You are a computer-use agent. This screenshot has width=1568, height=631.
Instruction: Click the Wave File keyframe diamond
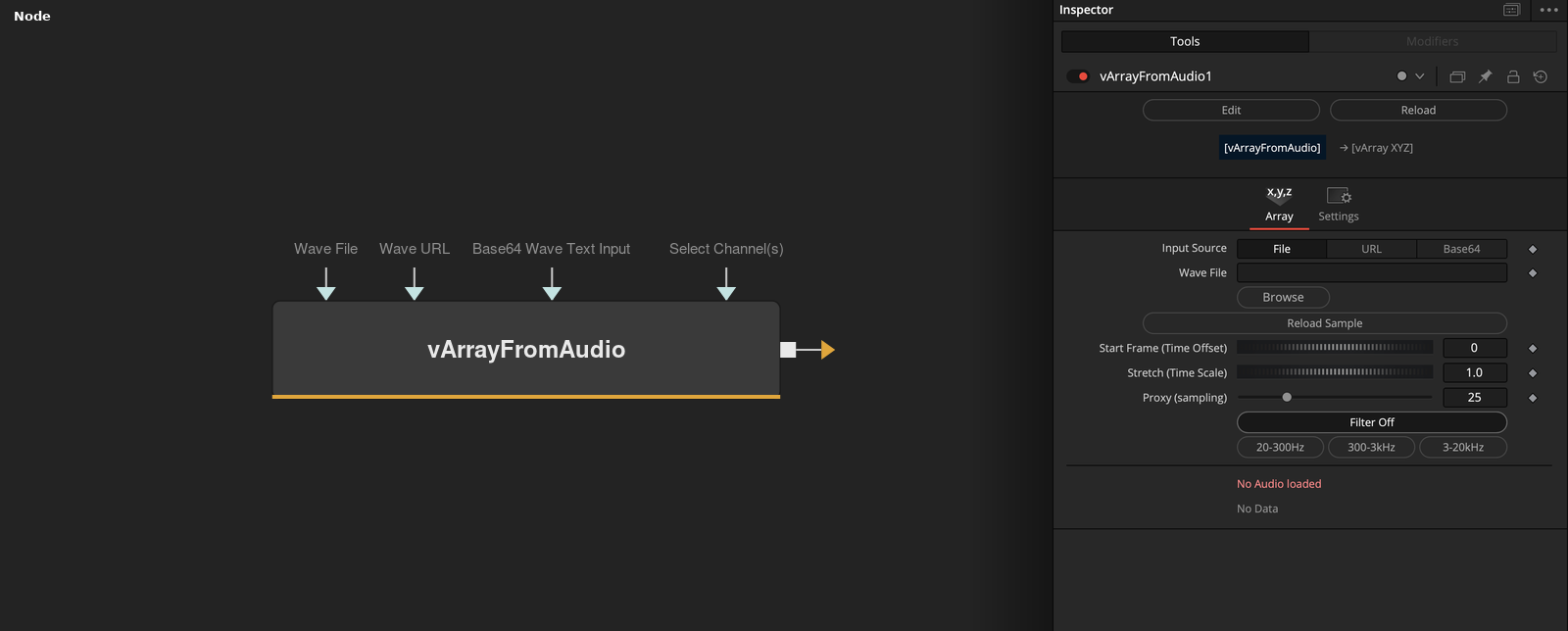[x=1533, y=273]
